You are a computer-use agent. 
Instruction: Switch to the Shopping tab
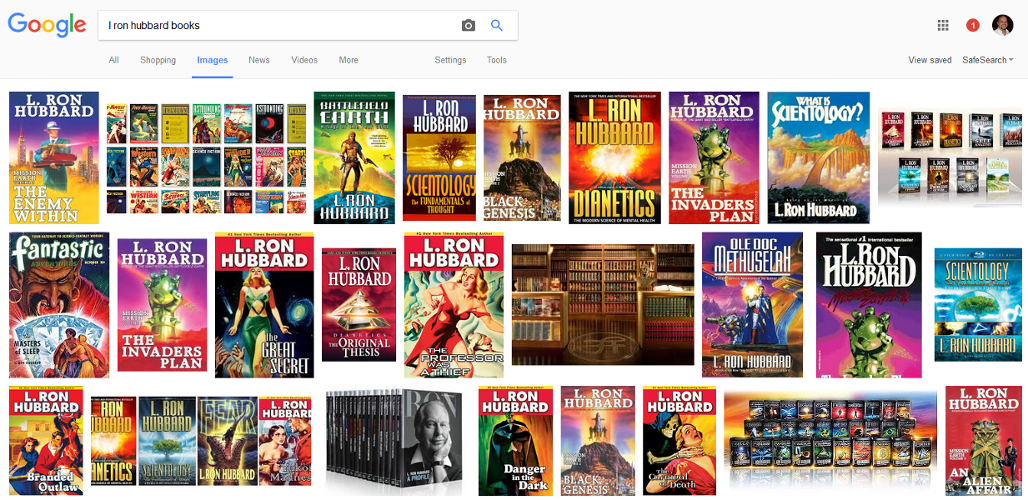click(158, 60)
